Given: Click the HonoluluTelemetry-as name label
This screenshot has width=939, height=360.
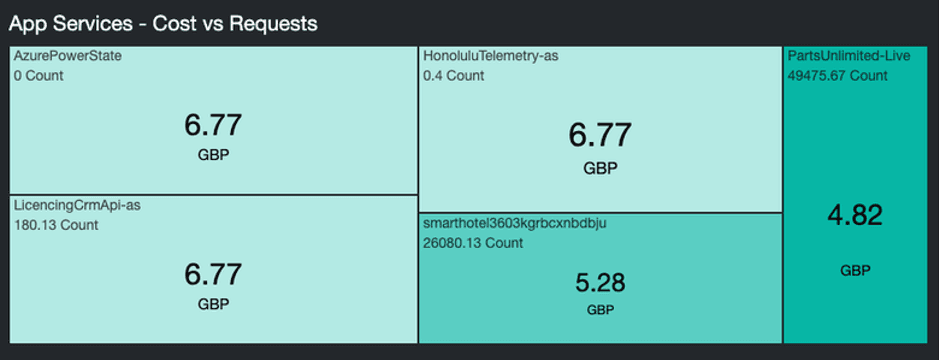Looking at the screenshot, I should 490,56.
